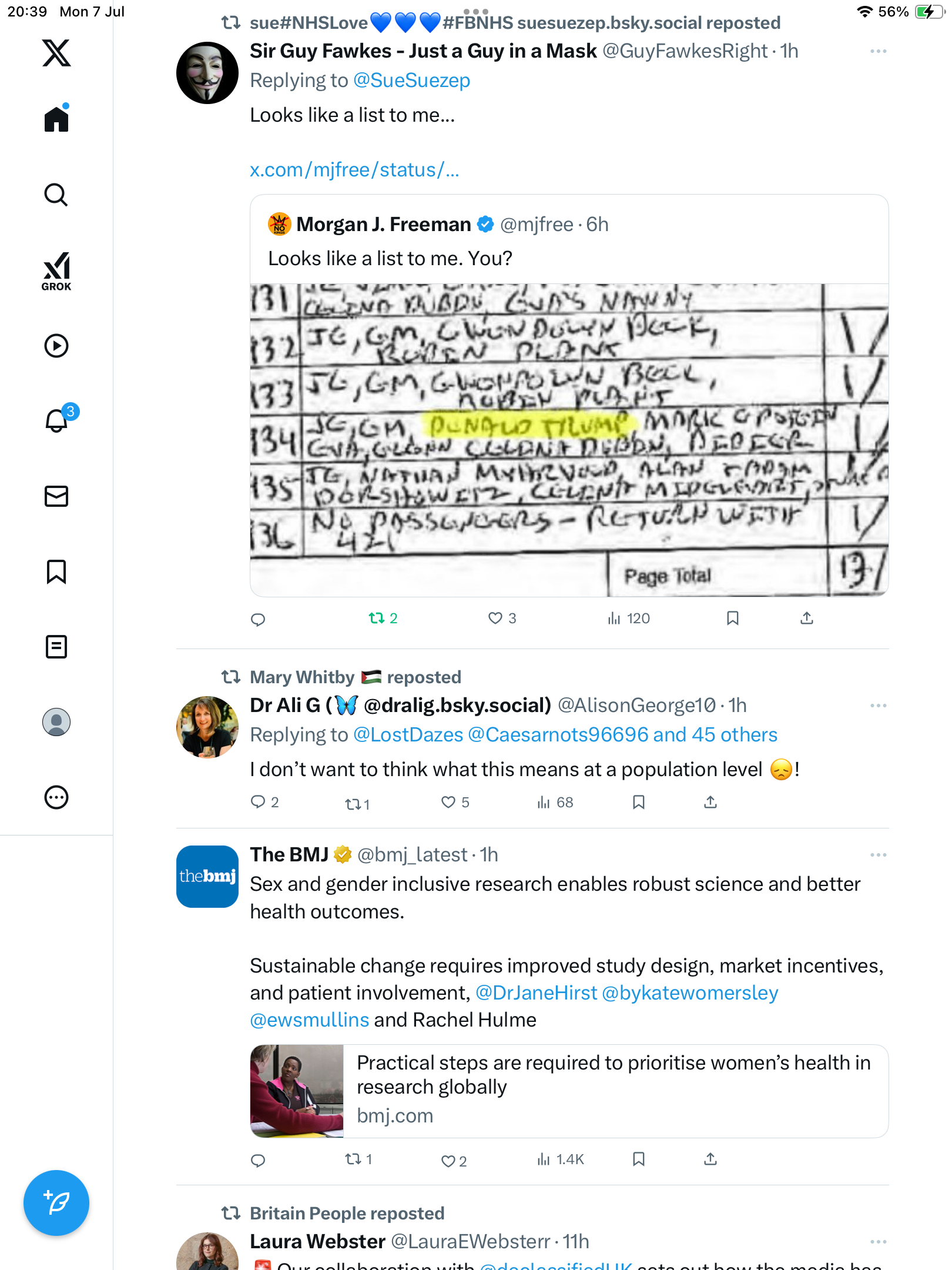Open the Grok icon in sidebar
The height and width of the screenshot is (1270, 952).
pos(56,272)
